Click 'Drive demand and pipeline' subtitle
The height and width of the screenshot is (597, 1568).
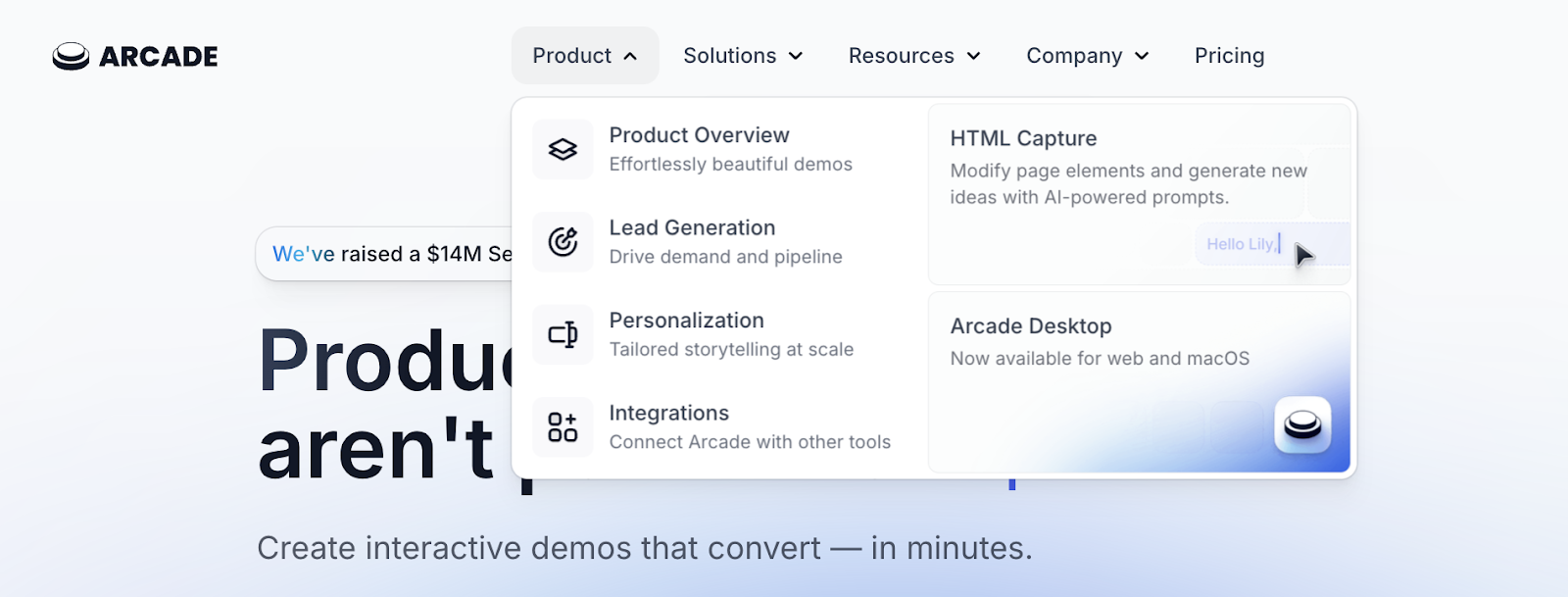coord(726,257)
